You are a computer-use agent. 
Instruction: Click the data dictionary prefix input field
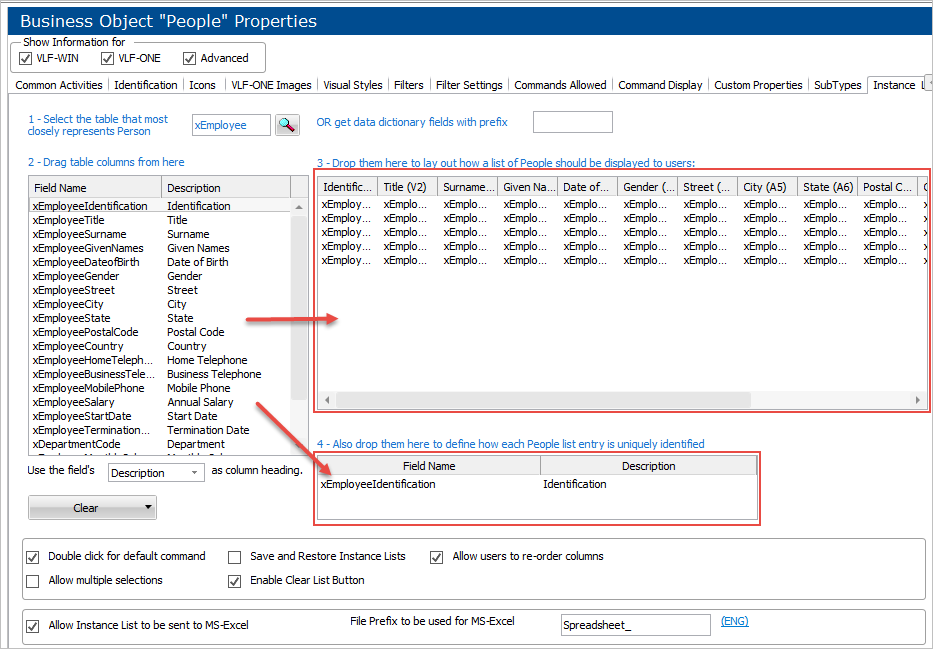(572, 122)
